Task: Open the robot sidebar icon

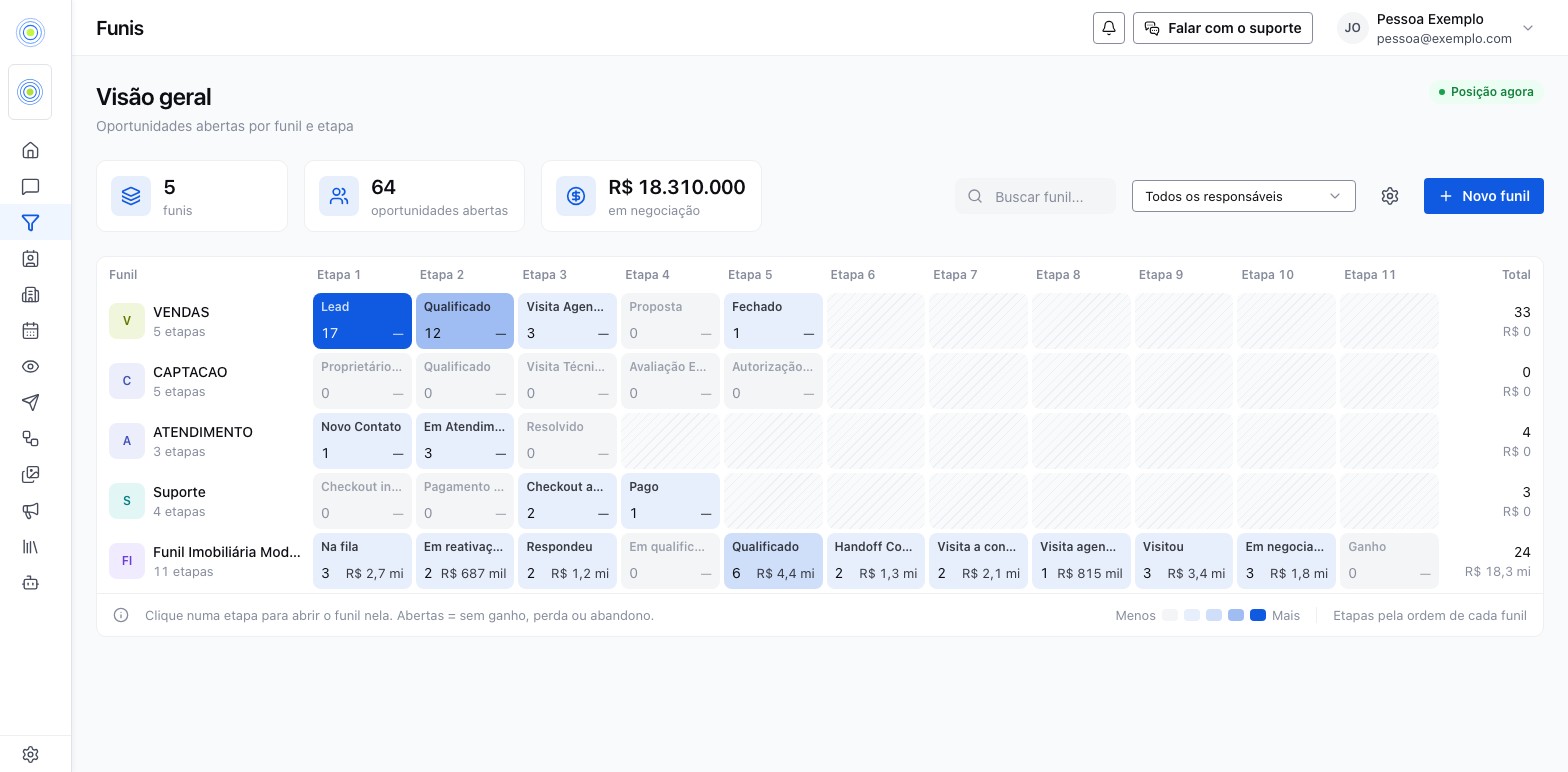Action: [31, 582]
